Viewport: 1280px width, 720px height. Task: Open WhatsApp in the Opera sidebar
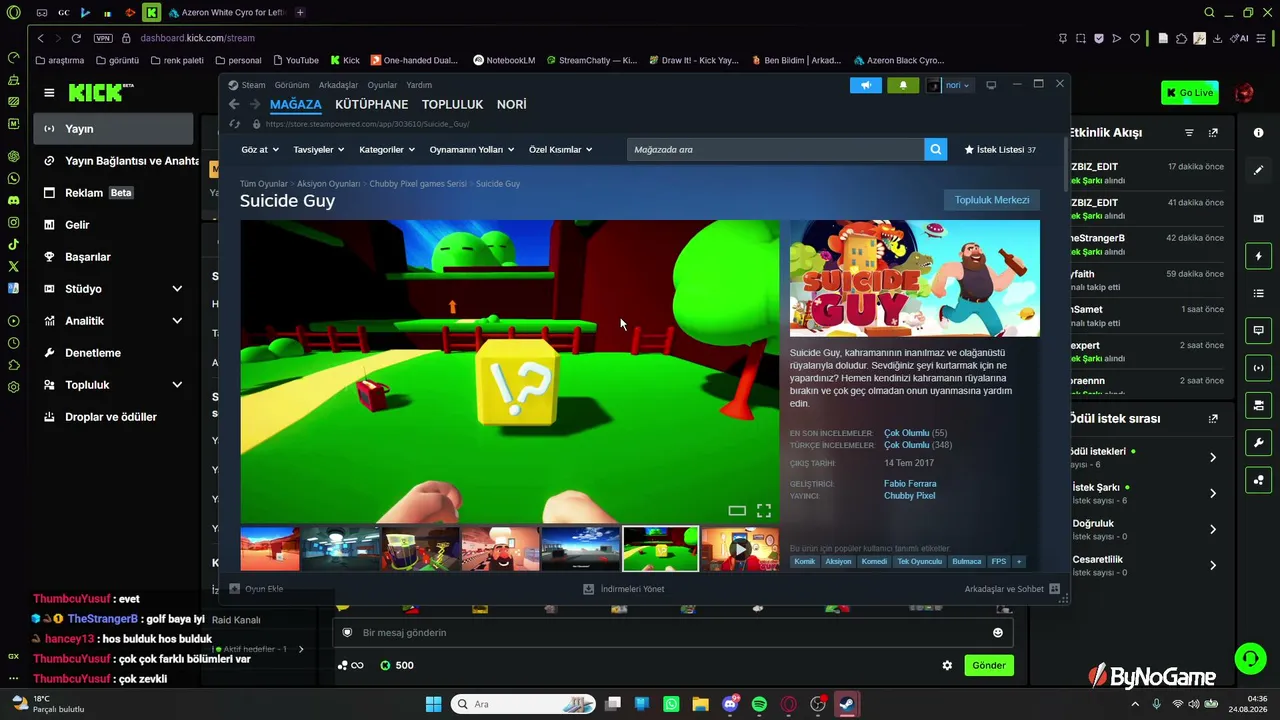pos(13,178)
